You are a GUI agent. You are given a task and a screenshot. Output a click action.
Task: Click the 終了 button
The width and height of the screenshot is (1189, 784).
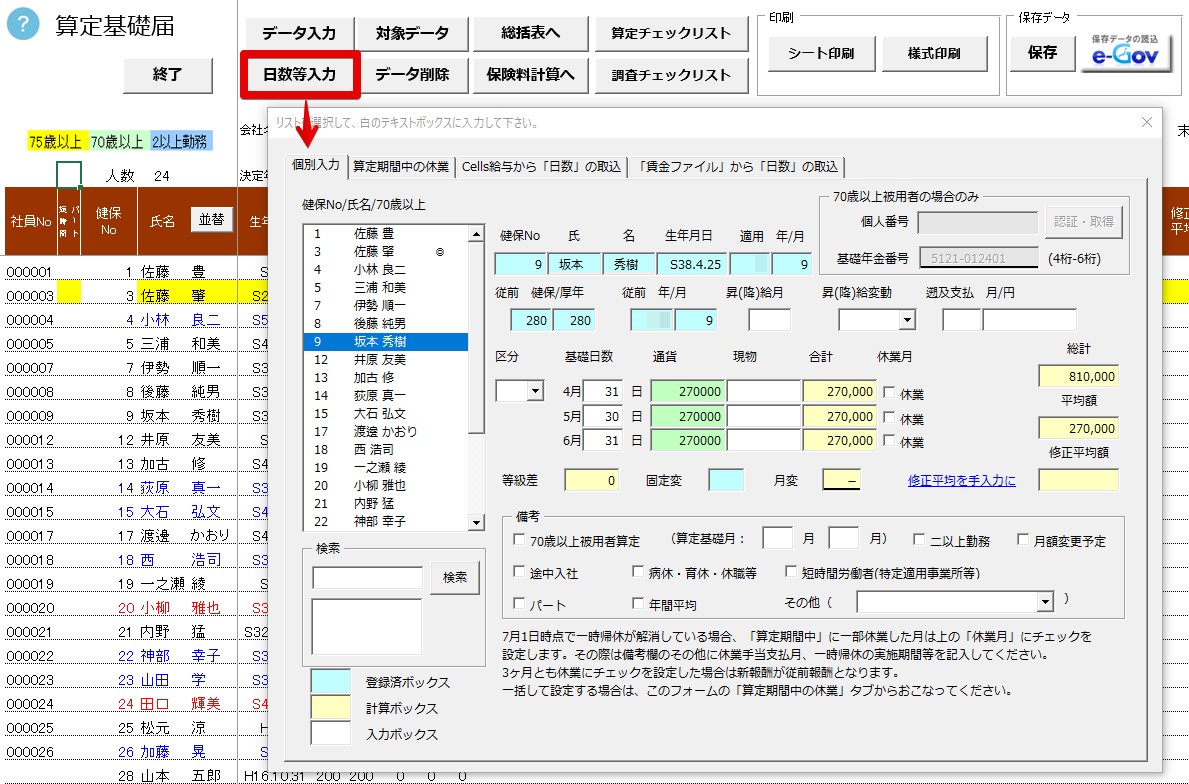tap(168, 74)
